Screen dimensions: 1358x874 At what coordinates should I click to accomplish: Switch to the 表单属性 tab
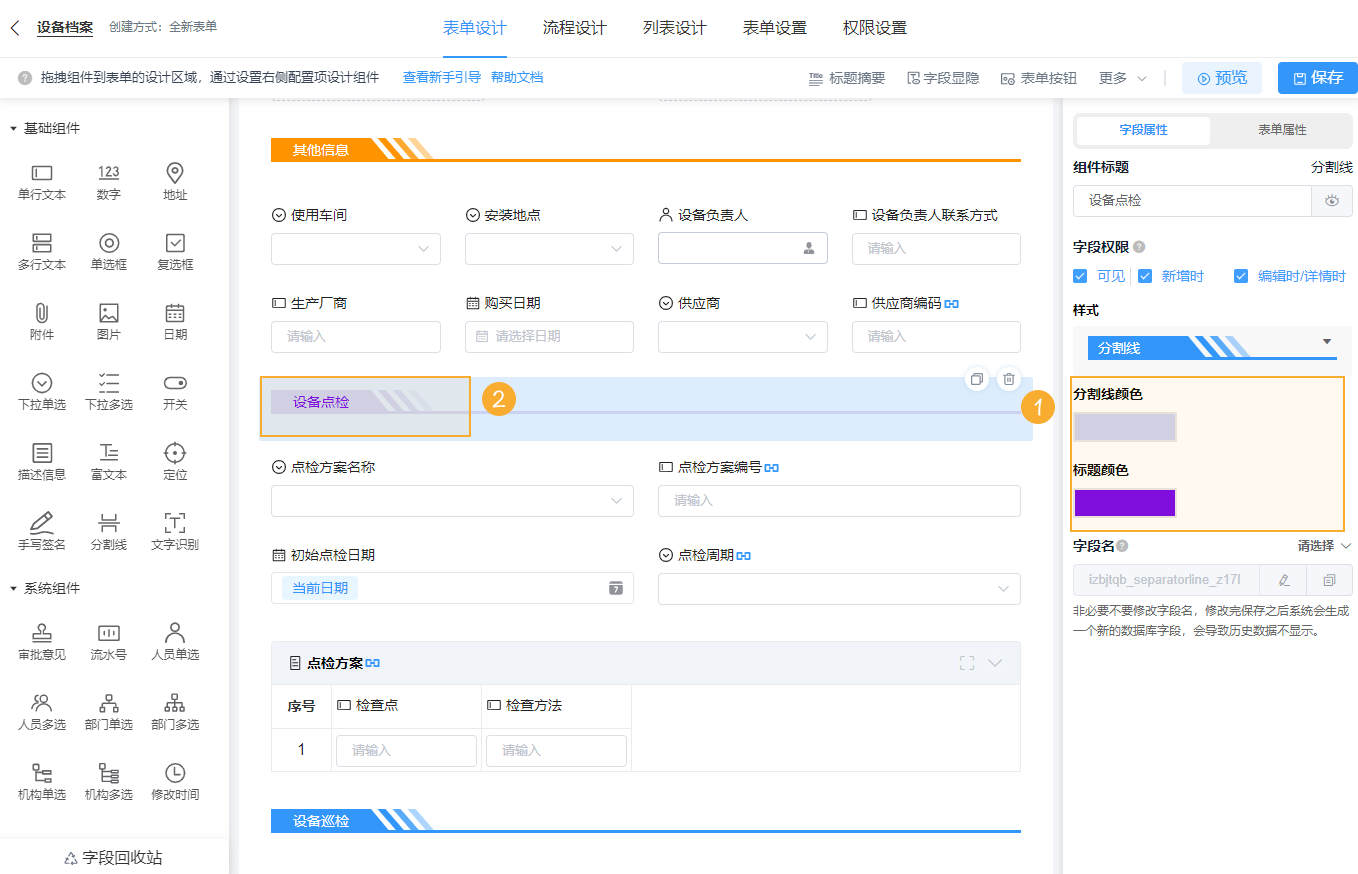[x=1281, y=131]
